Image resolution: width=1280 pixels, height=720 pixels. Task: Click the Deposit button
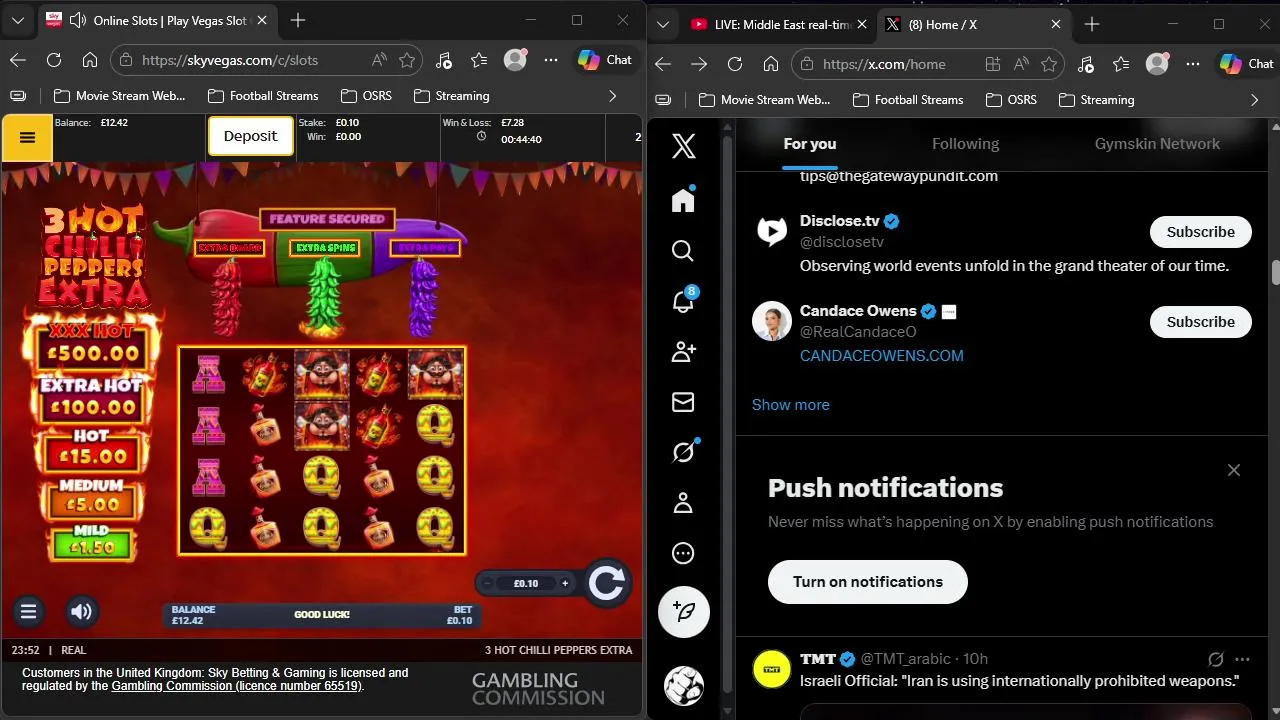pos(250,136)
